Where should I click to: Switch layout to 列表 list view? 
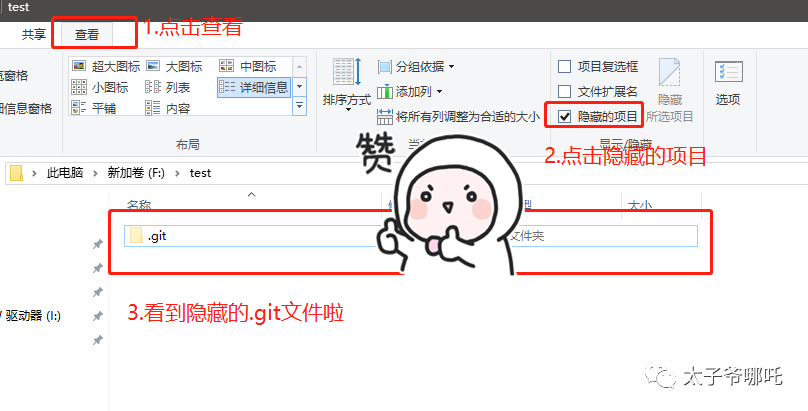point(168,88)
